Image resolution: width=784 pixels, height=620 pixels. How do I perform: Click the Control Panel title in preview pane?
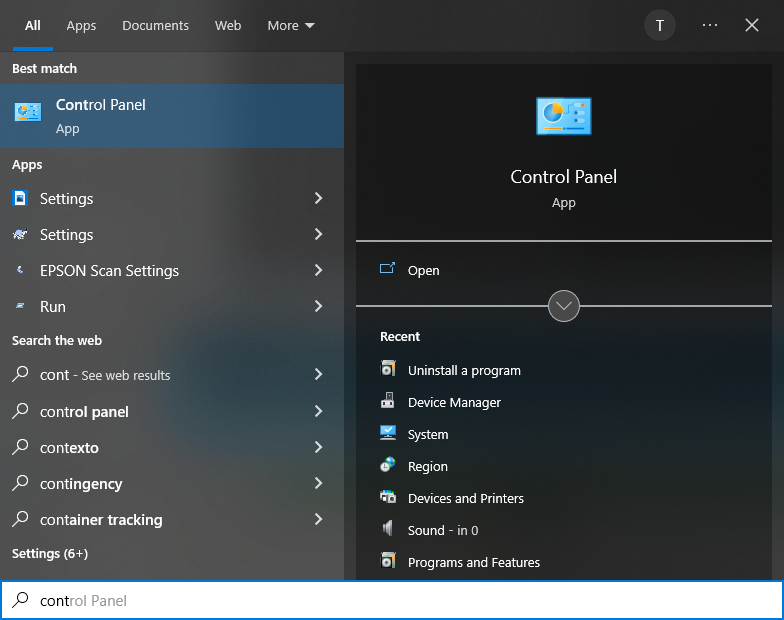pyautogui.click(x=564, y=176)
